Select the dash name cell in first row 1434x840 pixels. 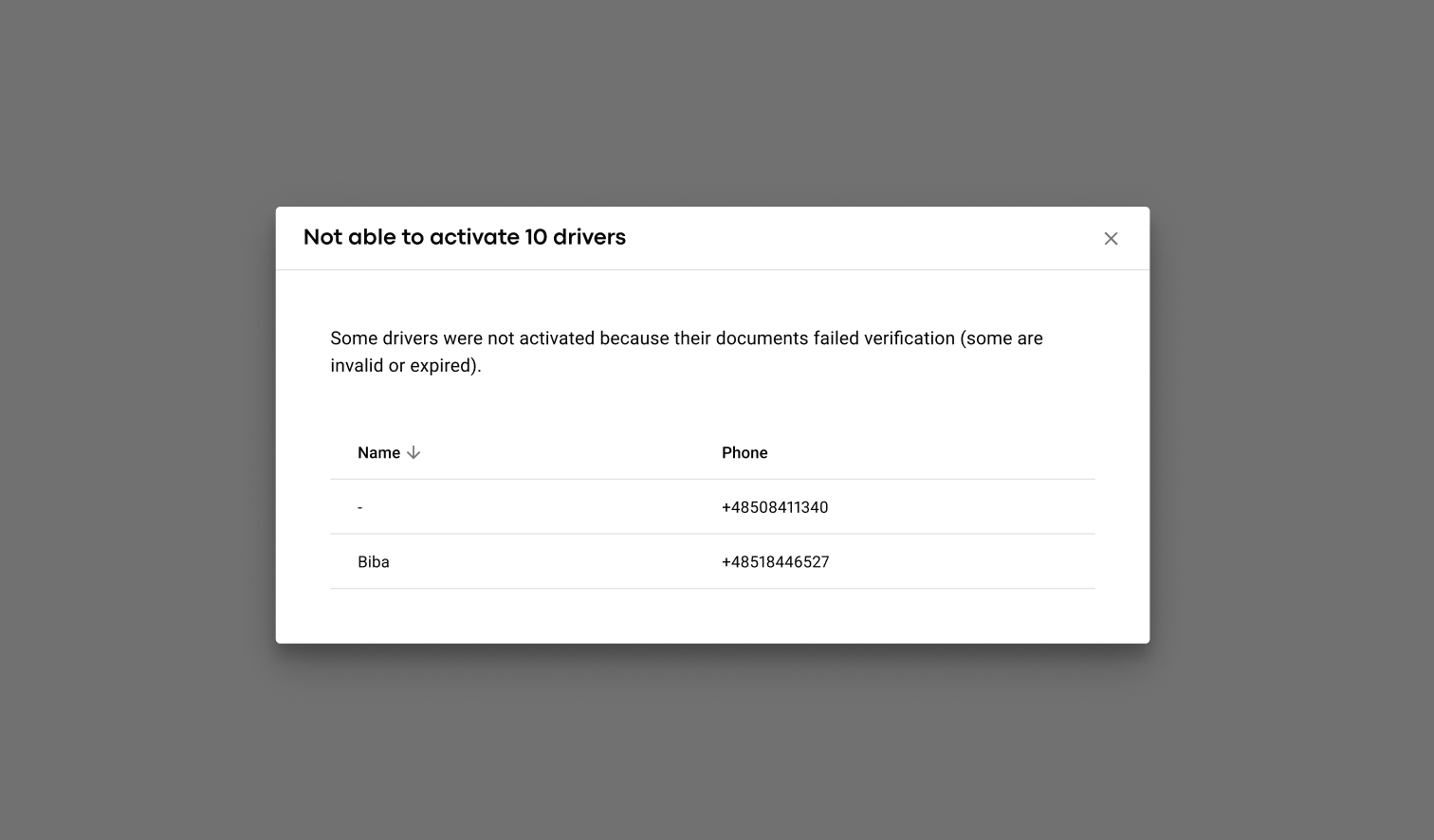point(360,508)
